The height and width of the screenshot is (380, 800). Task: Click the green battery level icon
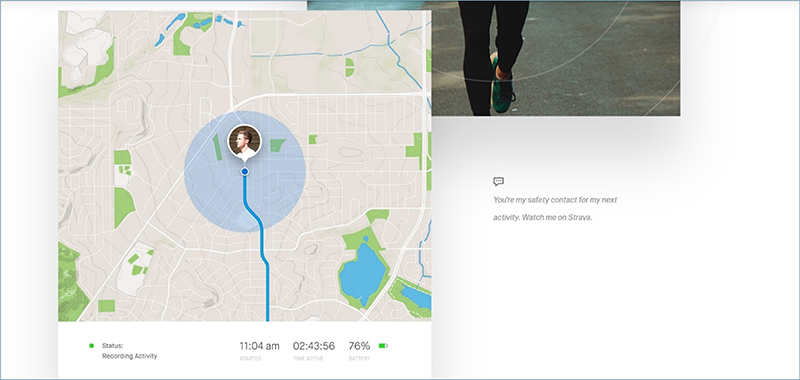[383, 346]
